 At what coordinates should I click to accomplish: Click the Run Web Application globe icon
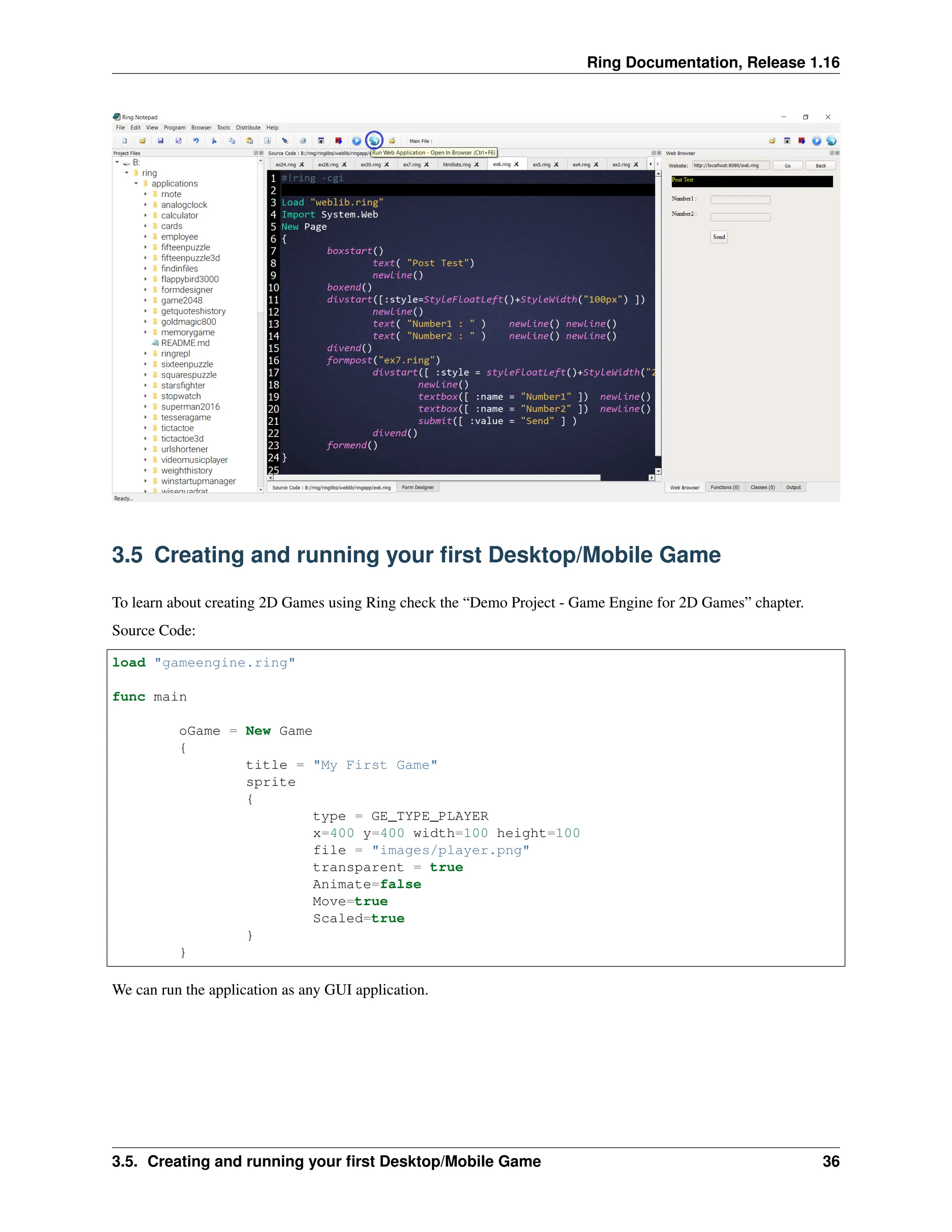tap(375, 140)
